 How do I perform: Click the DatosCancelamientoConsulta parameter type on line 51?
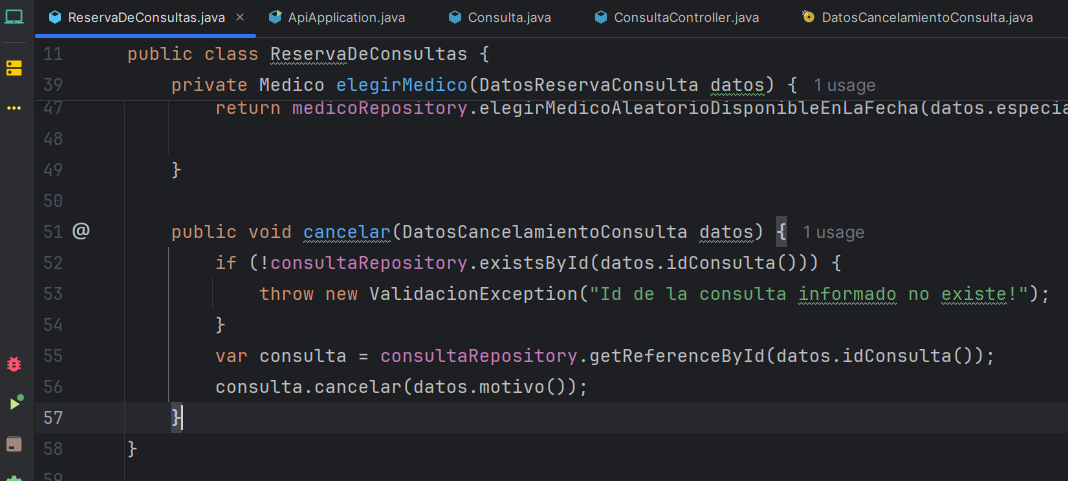(x=545, y=232)
